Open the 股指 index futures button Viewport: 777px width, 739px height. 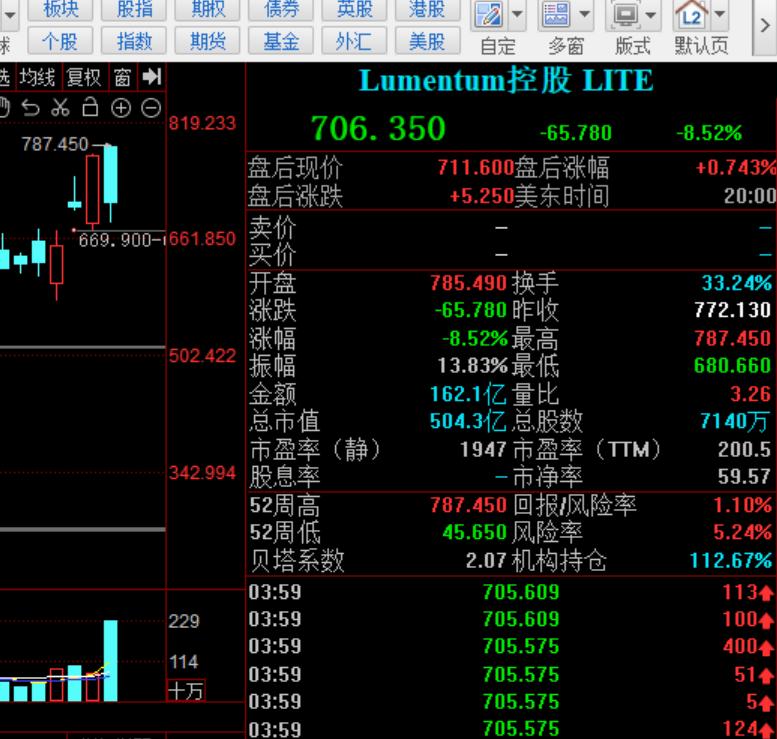(134, 9)
